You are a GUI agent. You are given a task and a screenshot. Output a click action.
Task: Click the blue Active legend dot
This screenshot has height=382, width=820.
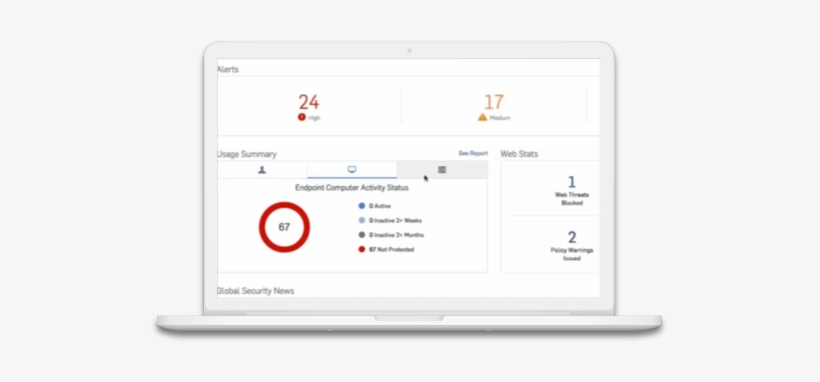[361, 206]
